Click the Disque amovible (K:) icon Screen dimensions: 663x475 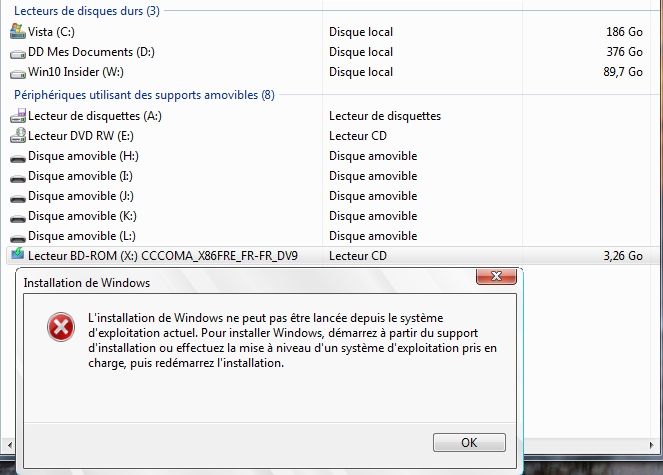(18, 218)
